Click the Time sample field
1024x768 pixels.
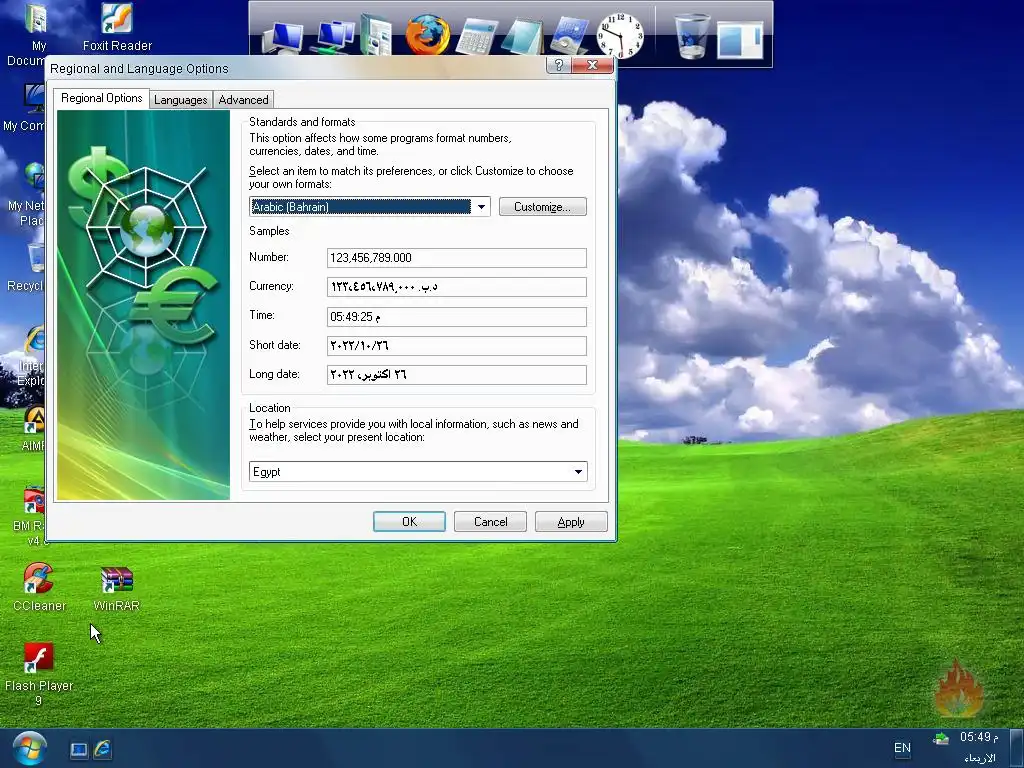coord(456,317)
